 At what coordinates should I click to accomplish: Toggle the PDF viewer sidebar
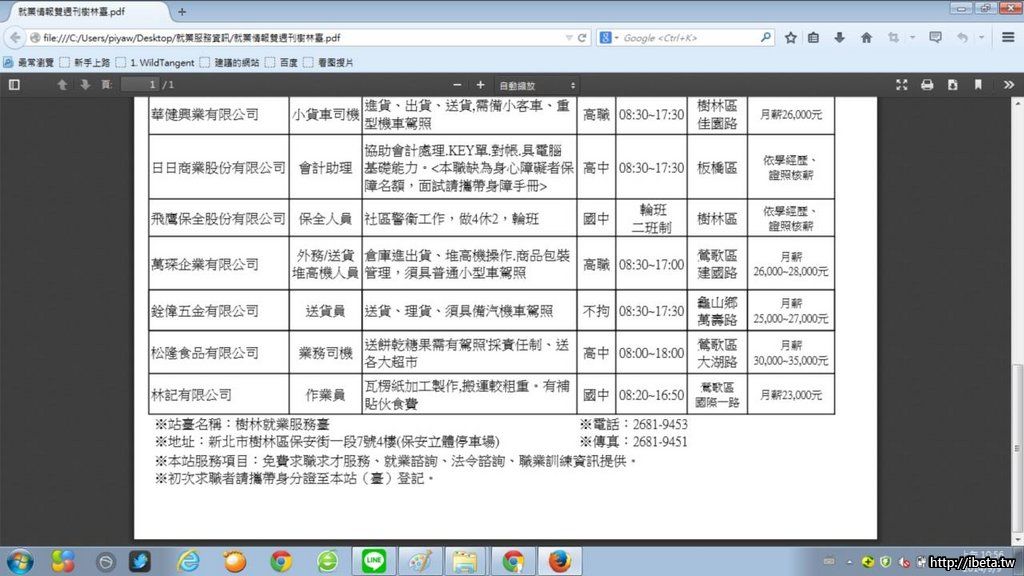pyautogui.click(x=14, y=85)
